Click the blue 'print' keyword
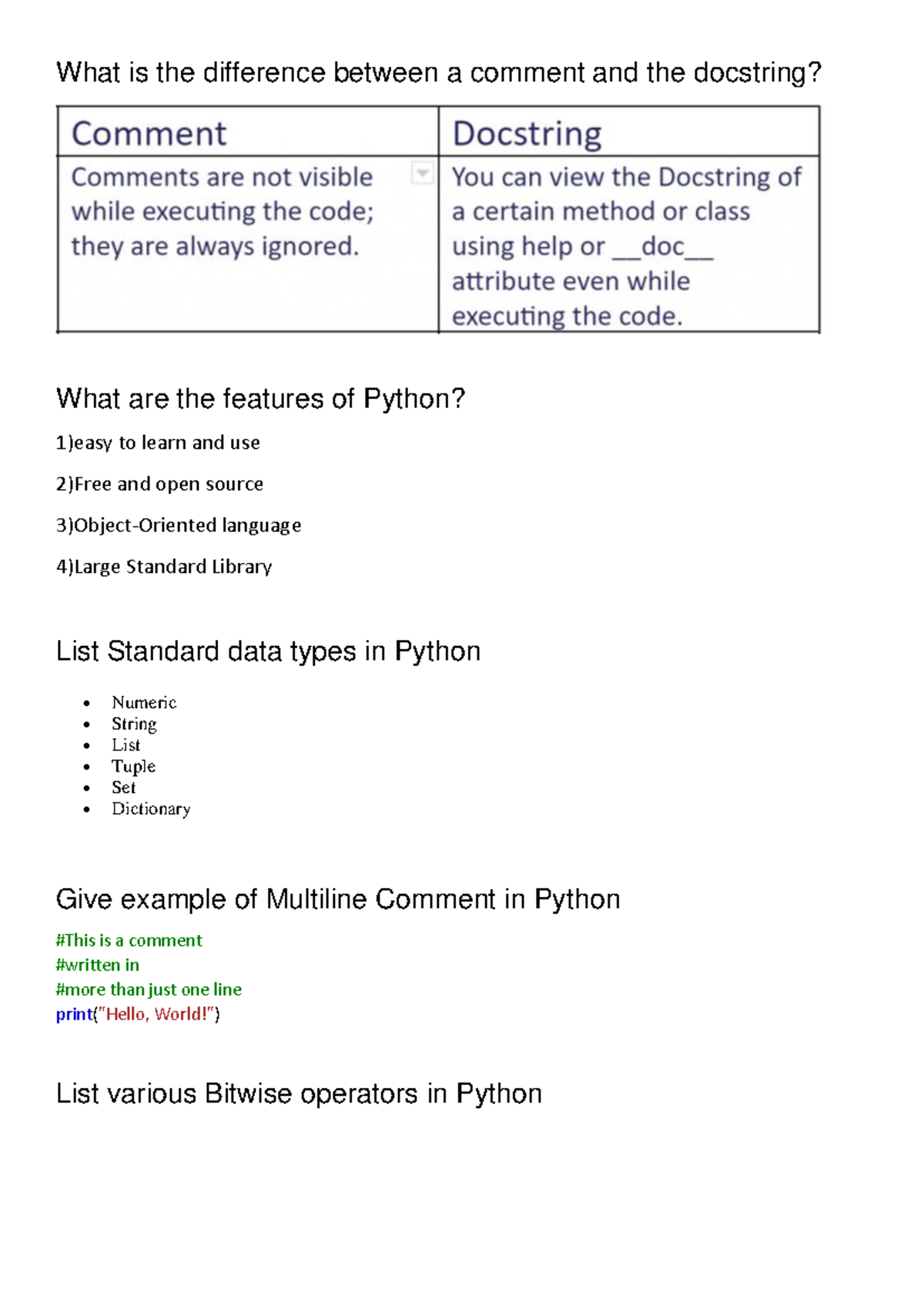 coord(74,1014)
